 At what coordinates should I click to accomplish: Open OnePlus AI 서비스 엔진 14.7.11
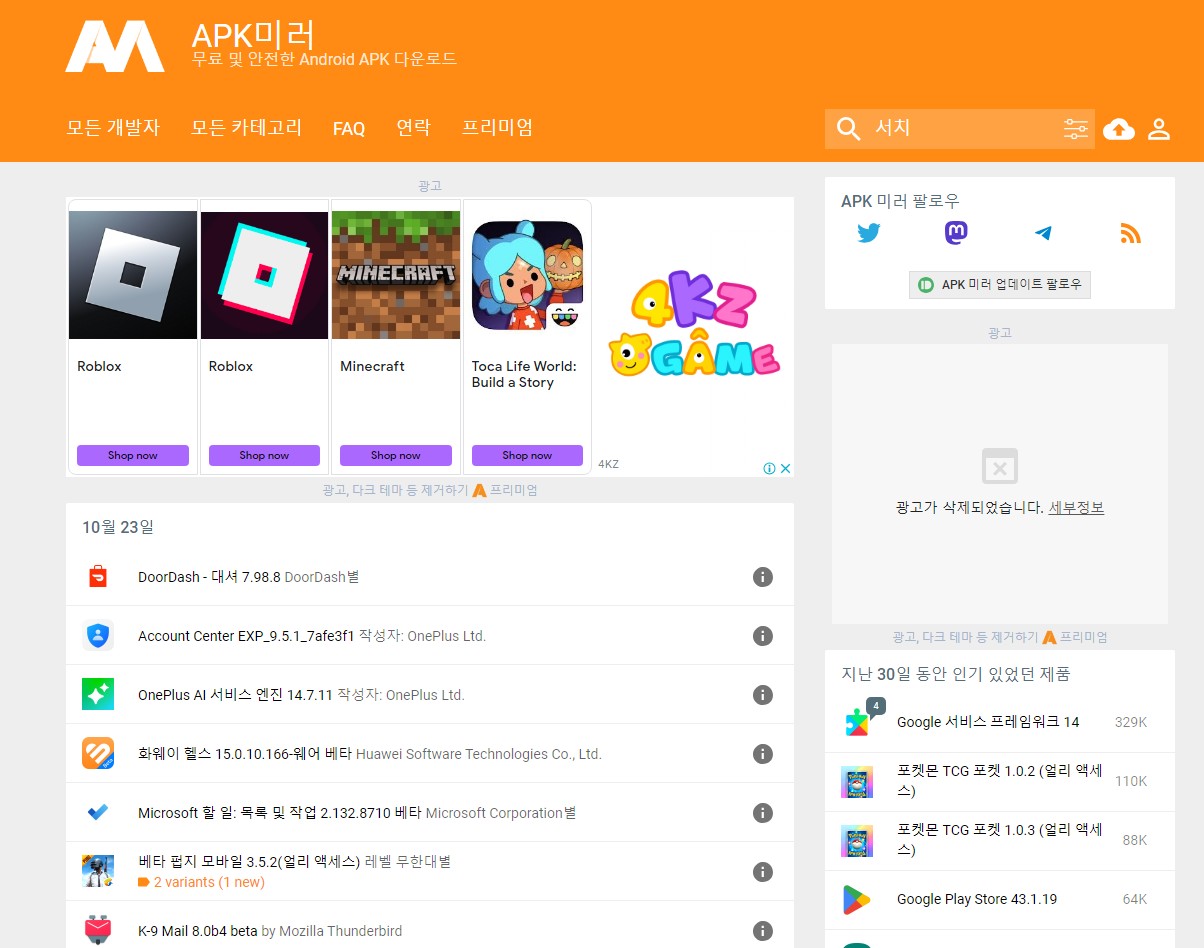pyautogui.click(x=235, y=695)
